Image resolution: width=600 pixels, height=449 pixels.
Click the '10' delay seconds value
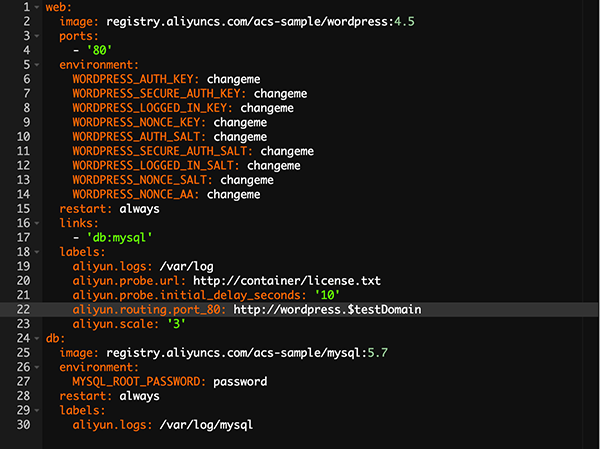(x=327, y=296)
